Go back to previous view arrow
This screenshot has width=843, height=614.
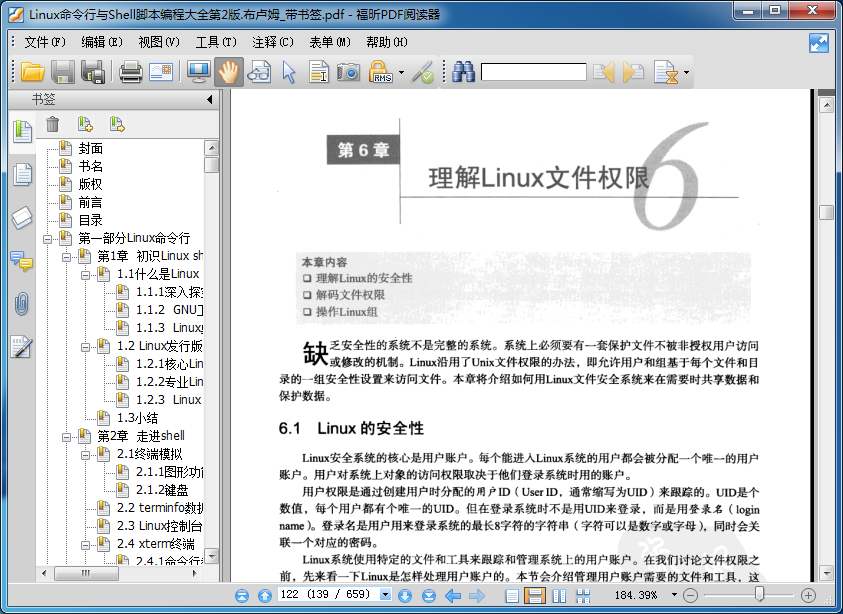point(453,595)
